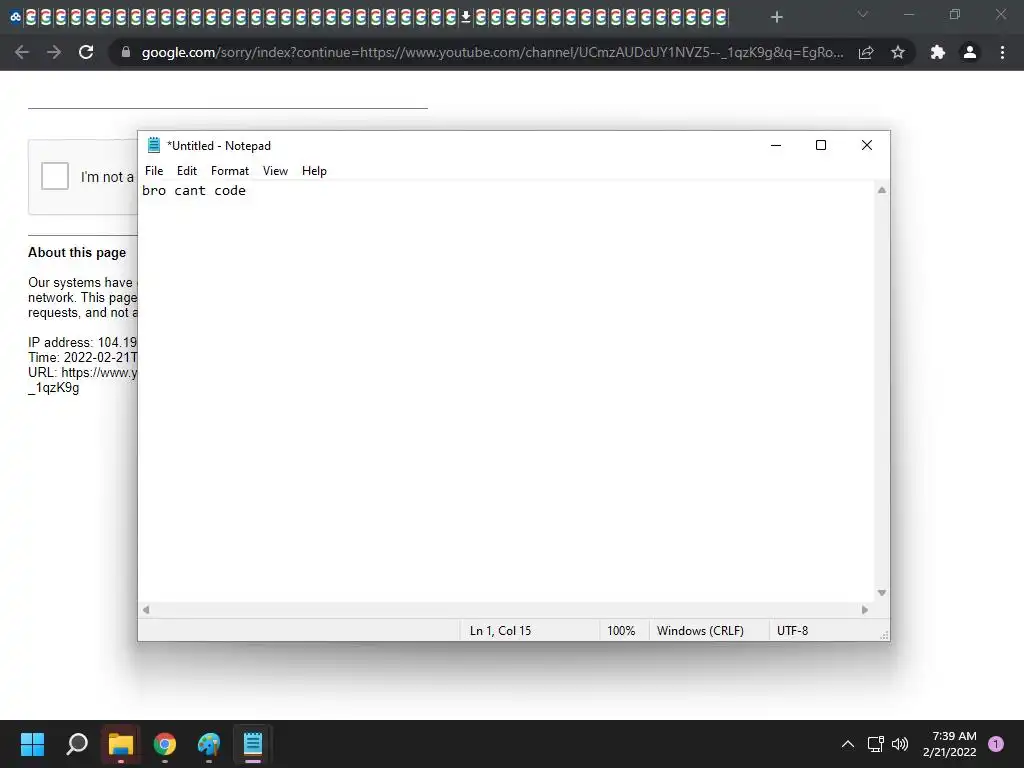Click Notepad horizontal scroll left arrow

146,610
